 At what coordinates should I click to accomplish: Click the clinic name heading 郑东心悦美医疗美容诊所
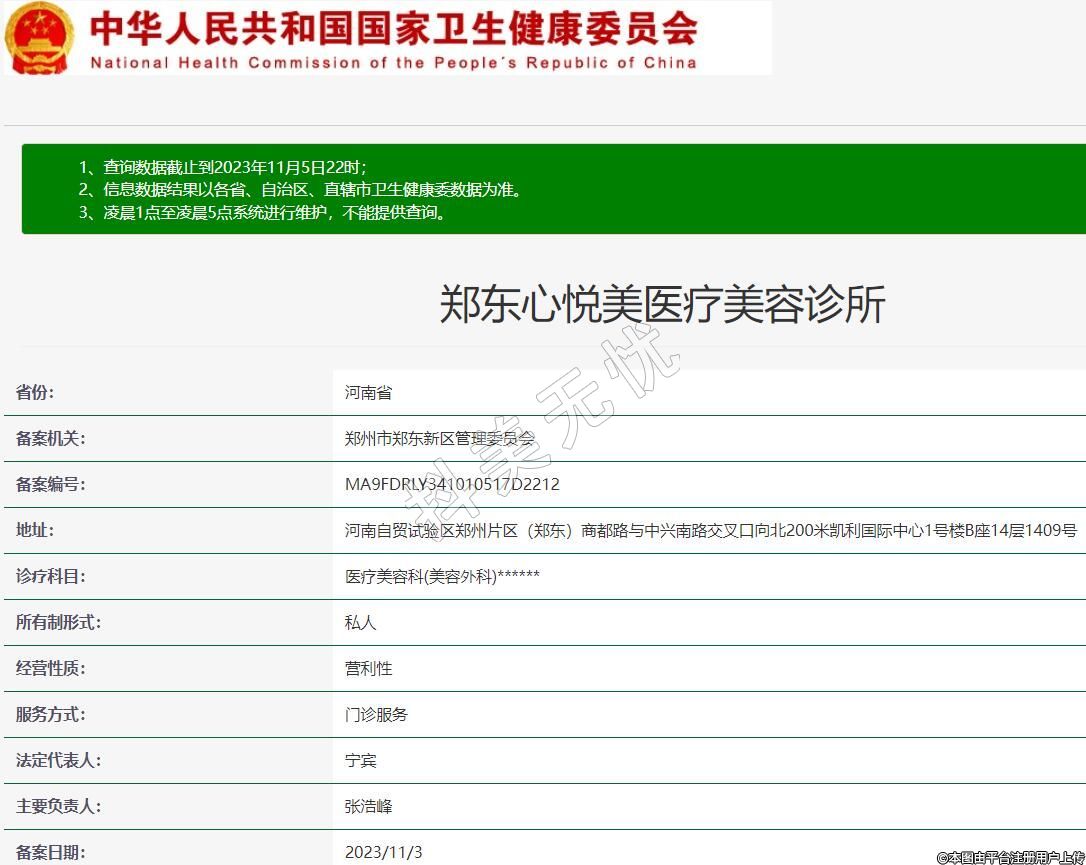tap(662, 304)
